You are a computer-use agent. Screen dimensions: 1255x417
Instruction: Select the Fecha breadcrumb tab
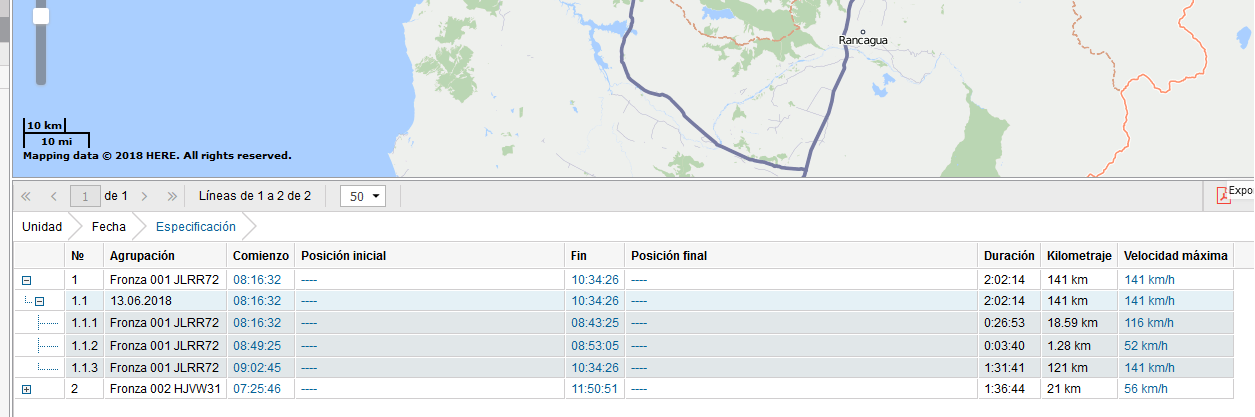108,227
